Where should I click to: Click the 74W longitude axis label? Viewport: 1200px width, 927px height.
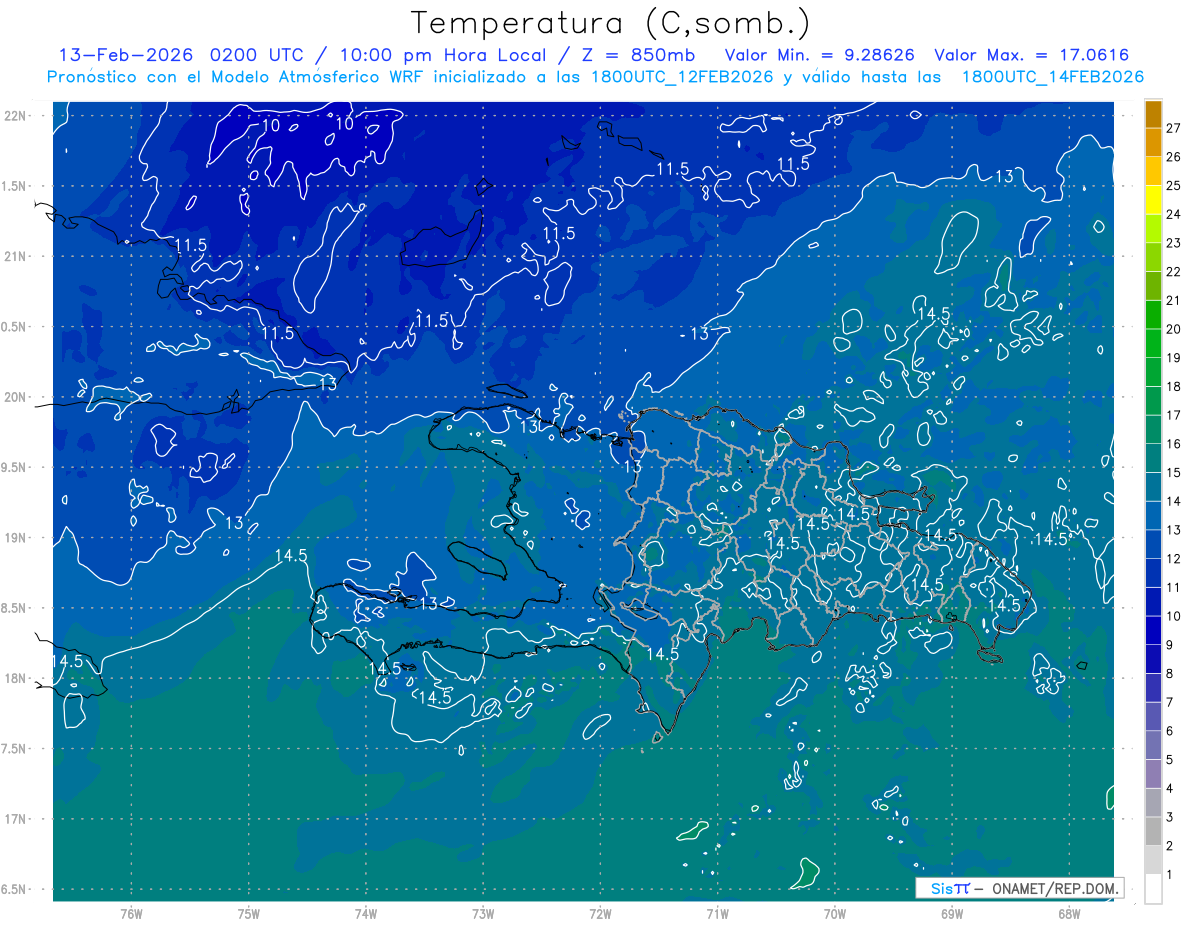click(x=366, y=913)
